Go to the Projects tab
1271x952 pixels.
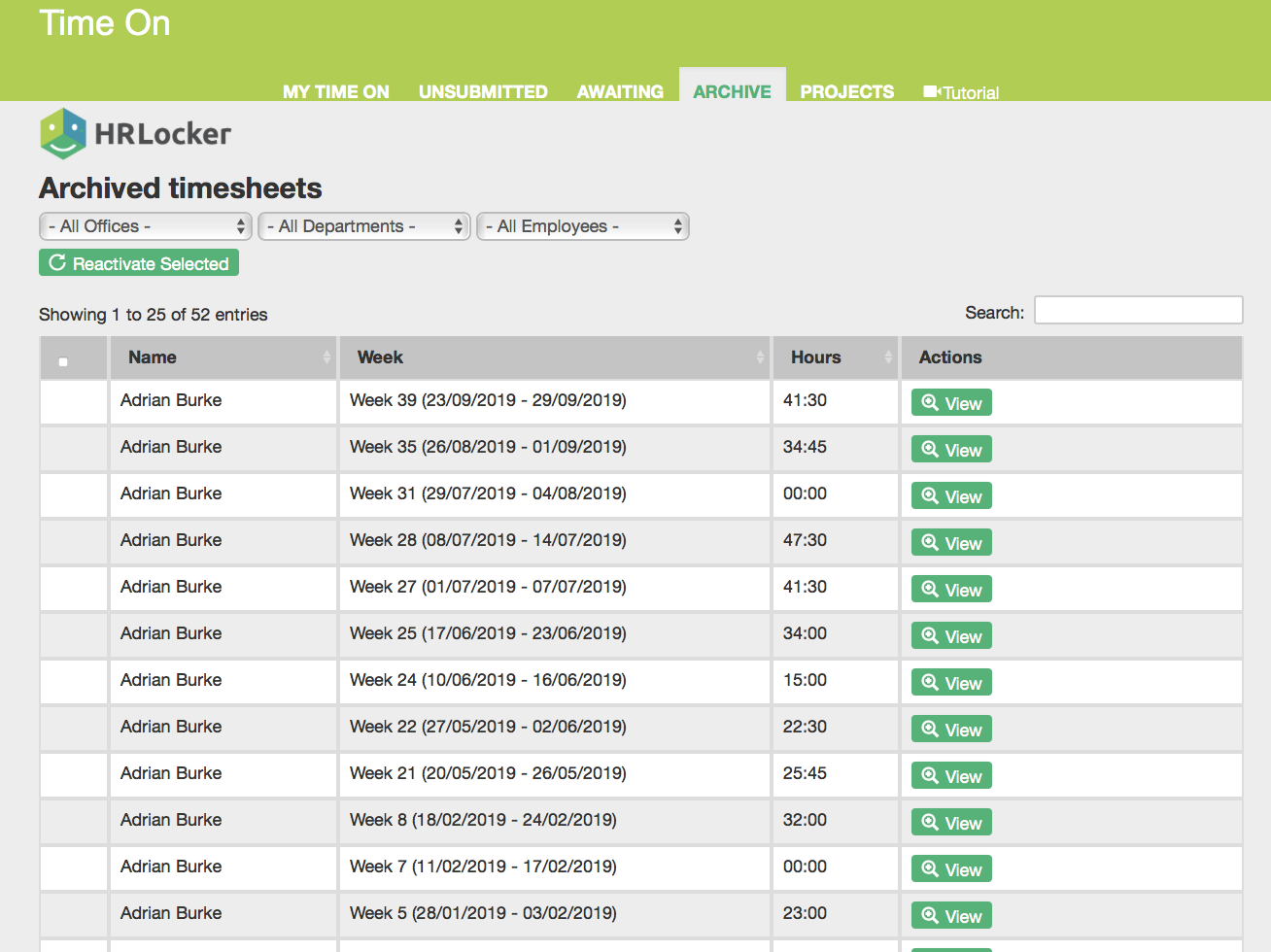846,91
